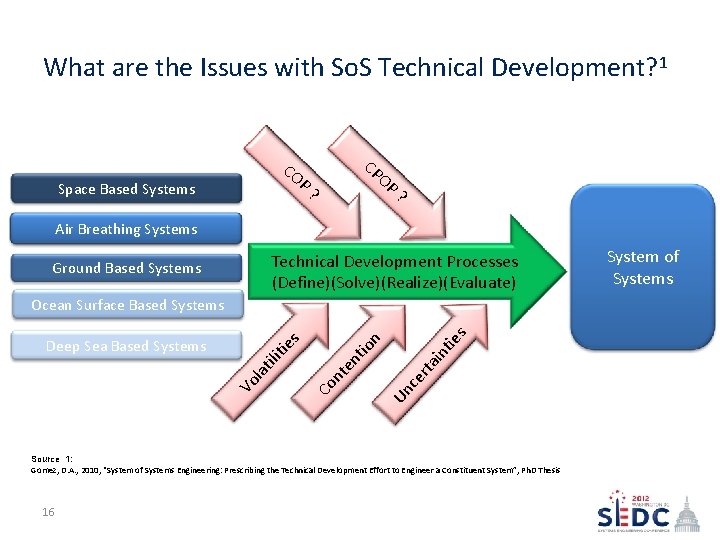Click the System of Systems blue box

click(x=643, y=267)
